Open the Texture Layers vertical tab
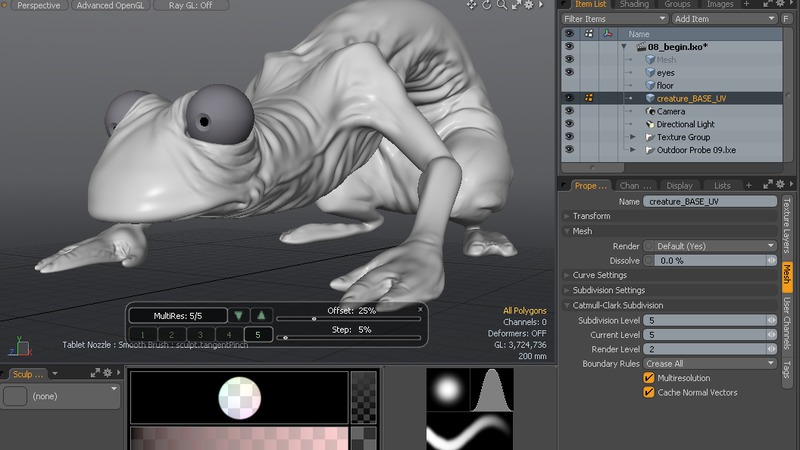This screenshot has width=800, height=450. pos(787,224)
